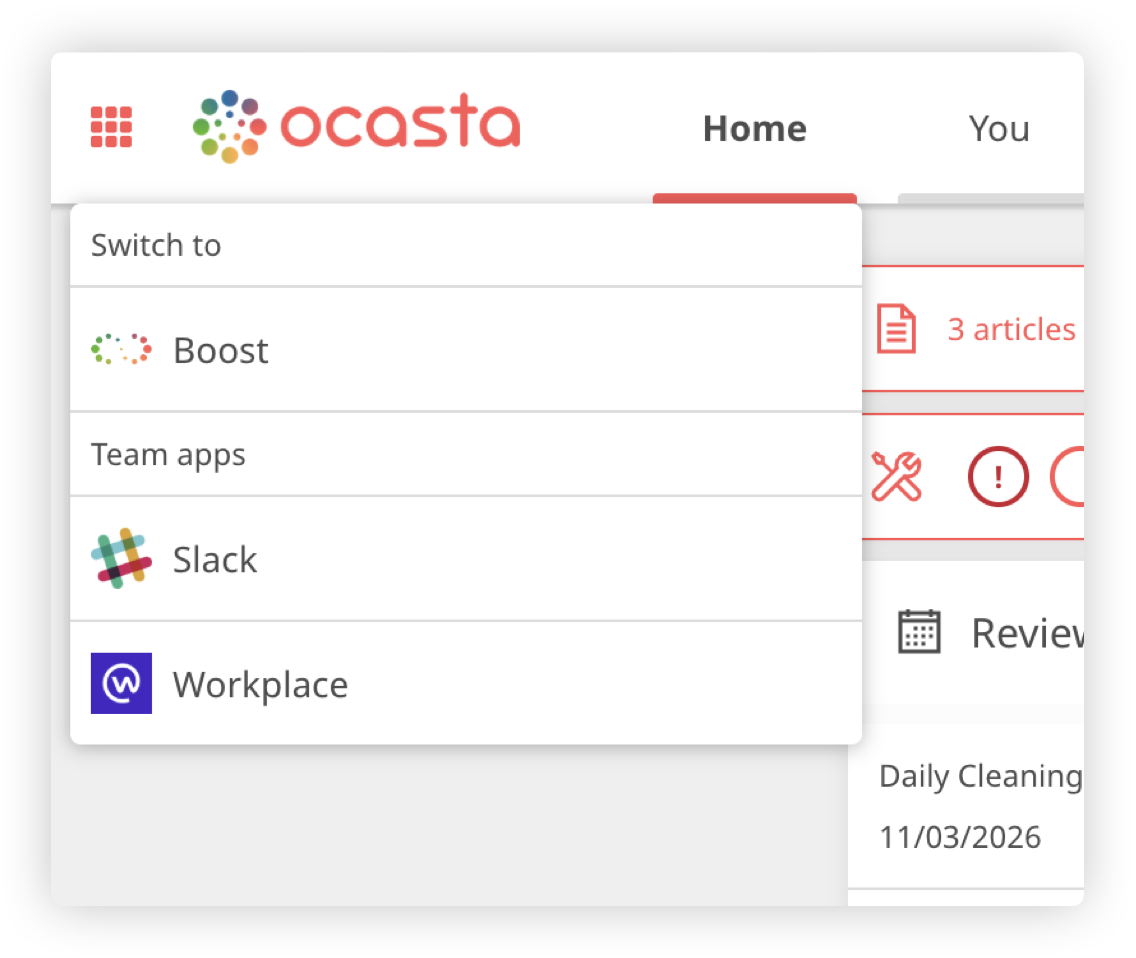Open Slack from Team apps

[466, 559]
